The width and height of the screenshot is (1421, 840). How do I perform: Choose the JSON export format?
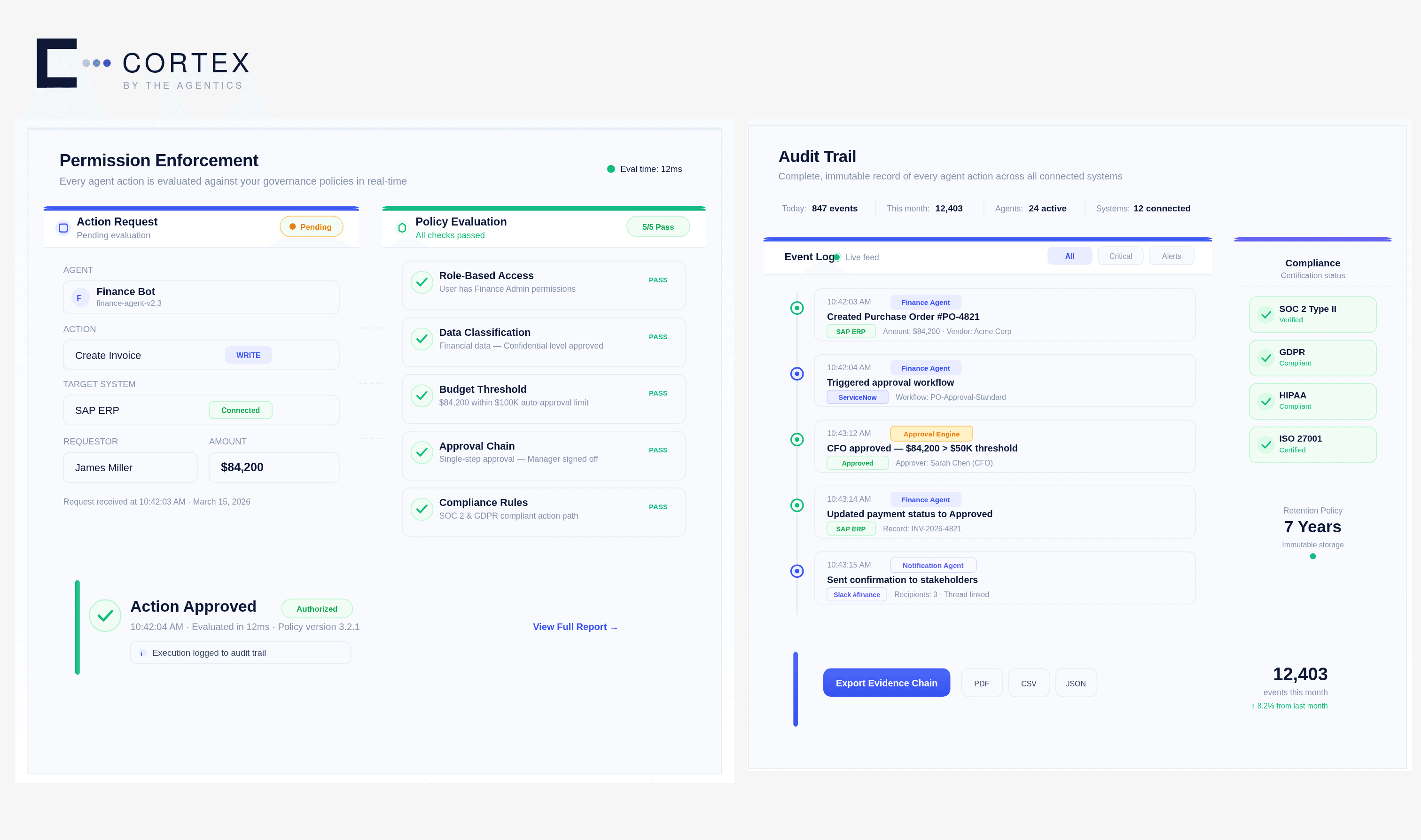click(1075, 683)
